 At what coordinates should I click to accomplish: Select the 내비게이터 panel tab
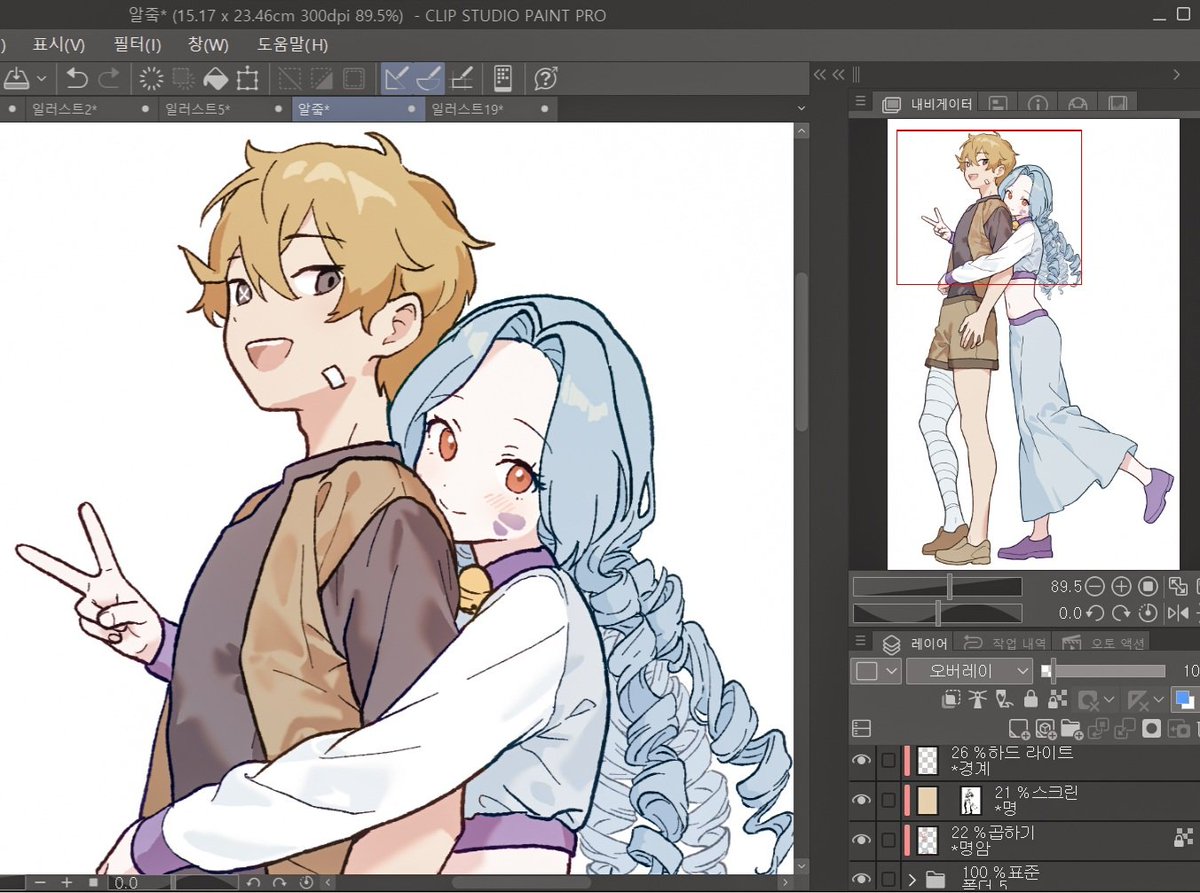(x=926, y=103)
